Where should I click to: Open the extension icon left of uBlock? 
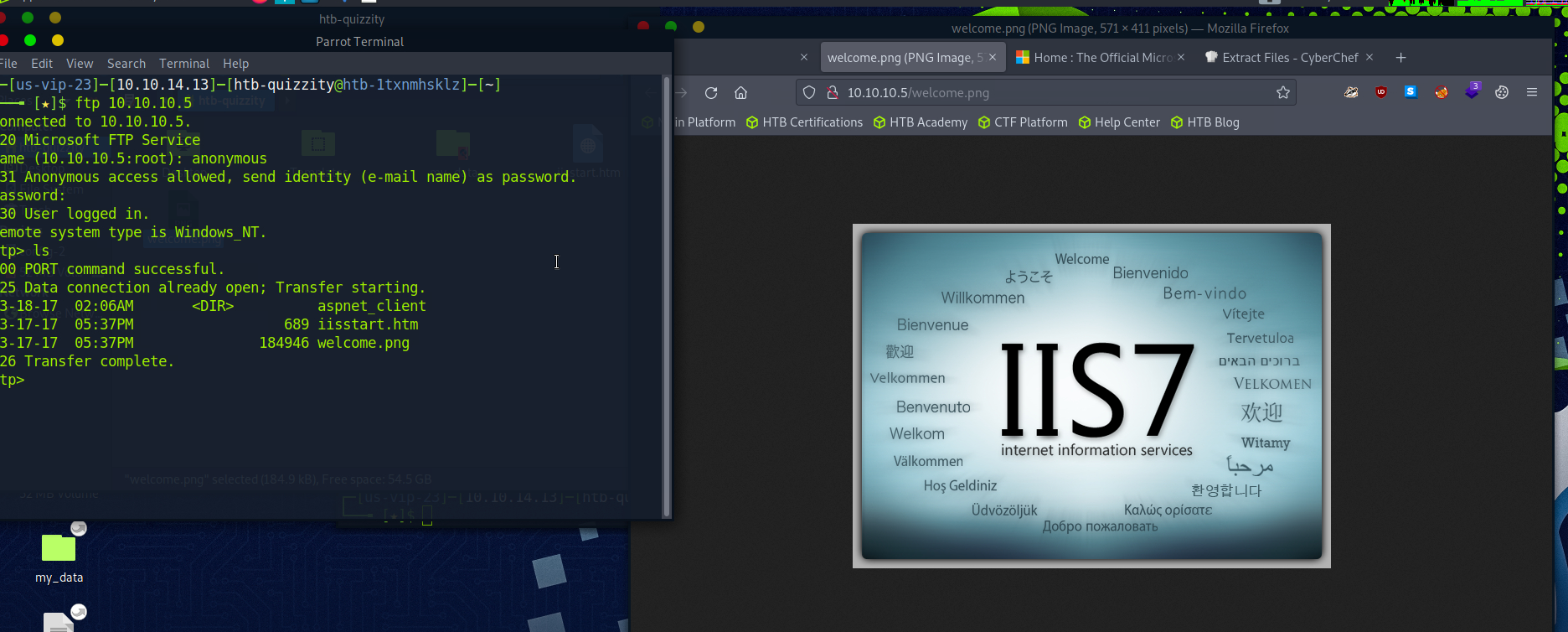(x=1351, y=92)
